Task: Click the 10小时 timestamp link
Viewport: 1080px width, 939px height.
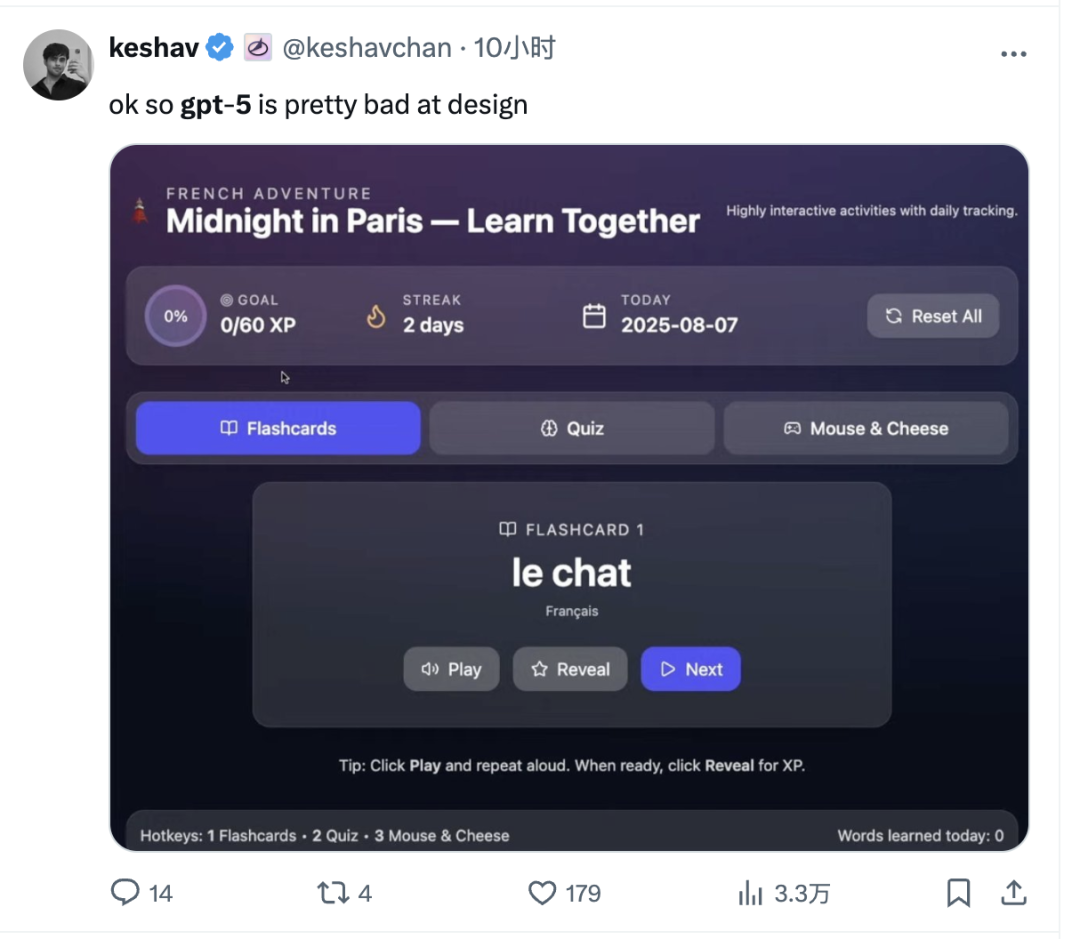Action: (514, 48)
